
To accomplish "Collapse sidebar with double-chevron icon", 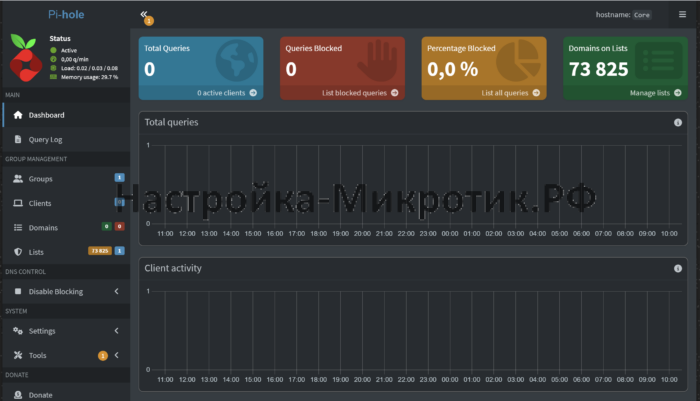I will [145, 14].
